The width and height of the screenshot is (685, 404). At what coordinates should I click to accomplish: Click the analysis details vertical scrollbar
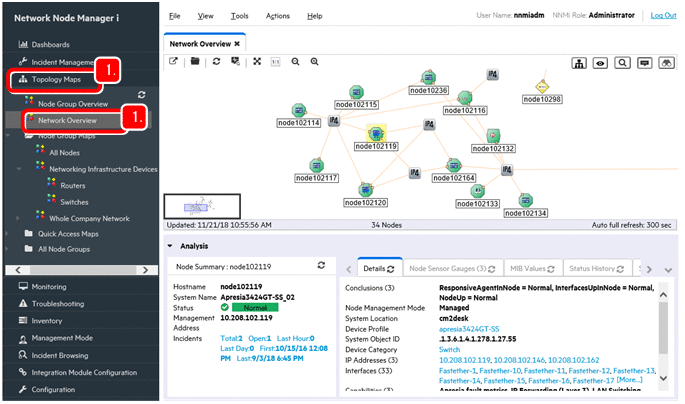pyautogui.click(x=661, y=330)
